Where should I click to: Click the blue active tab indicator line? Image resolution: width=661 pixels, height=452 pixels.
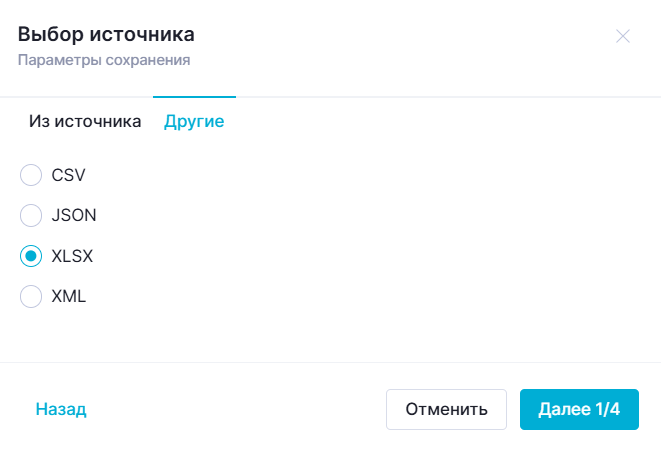194,97
